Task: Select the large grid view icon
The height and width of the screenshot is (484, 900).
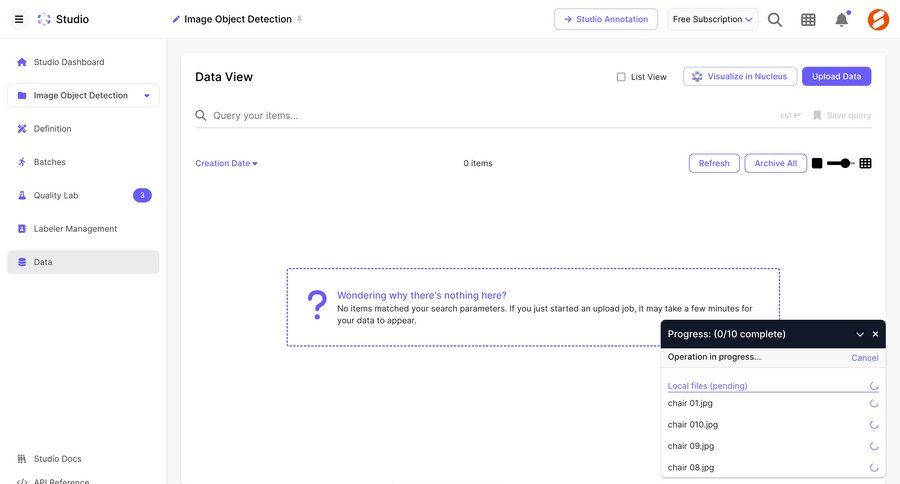Action: [x=817, y=163]
